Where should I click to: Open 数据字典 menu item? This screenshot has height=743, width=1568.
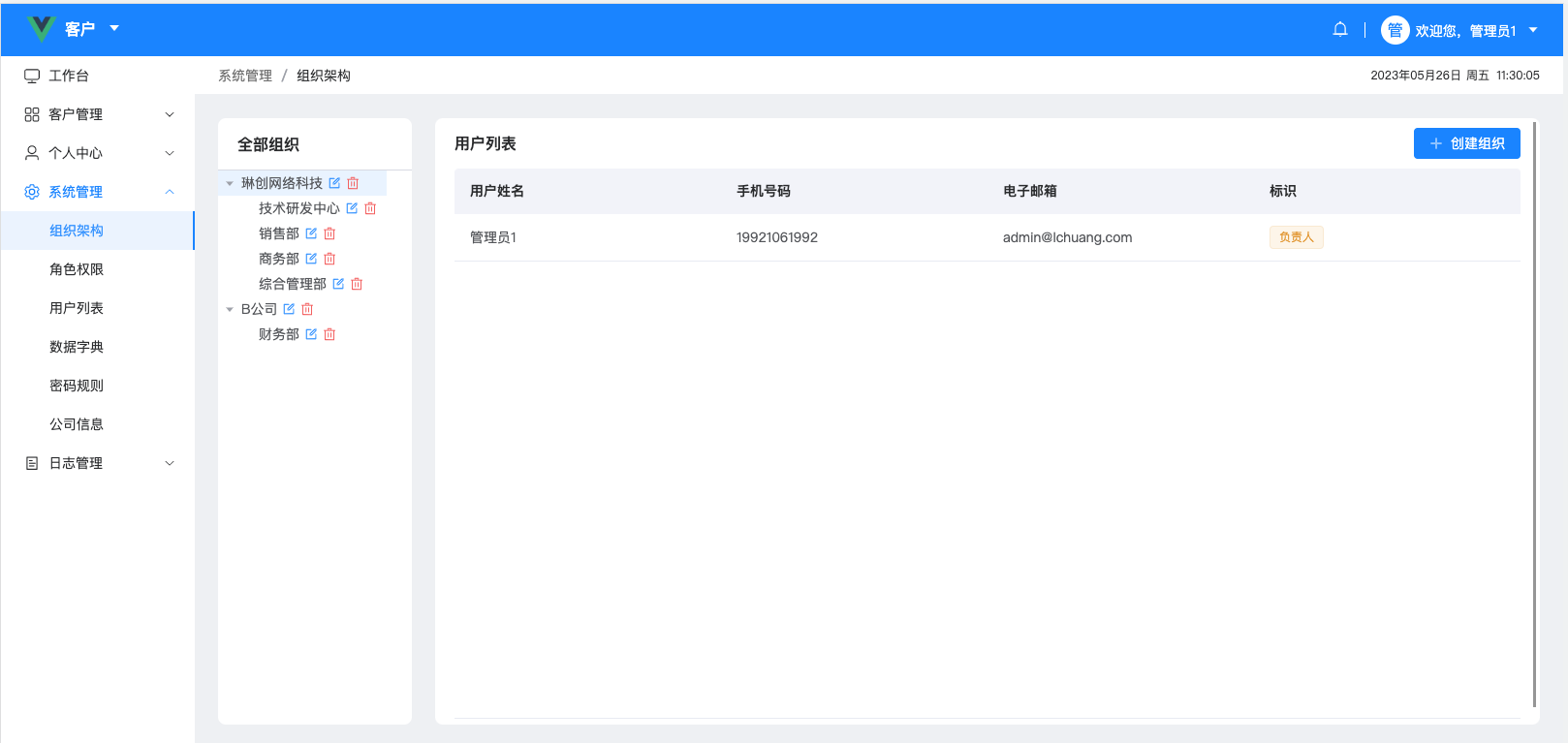coord(98,347)
